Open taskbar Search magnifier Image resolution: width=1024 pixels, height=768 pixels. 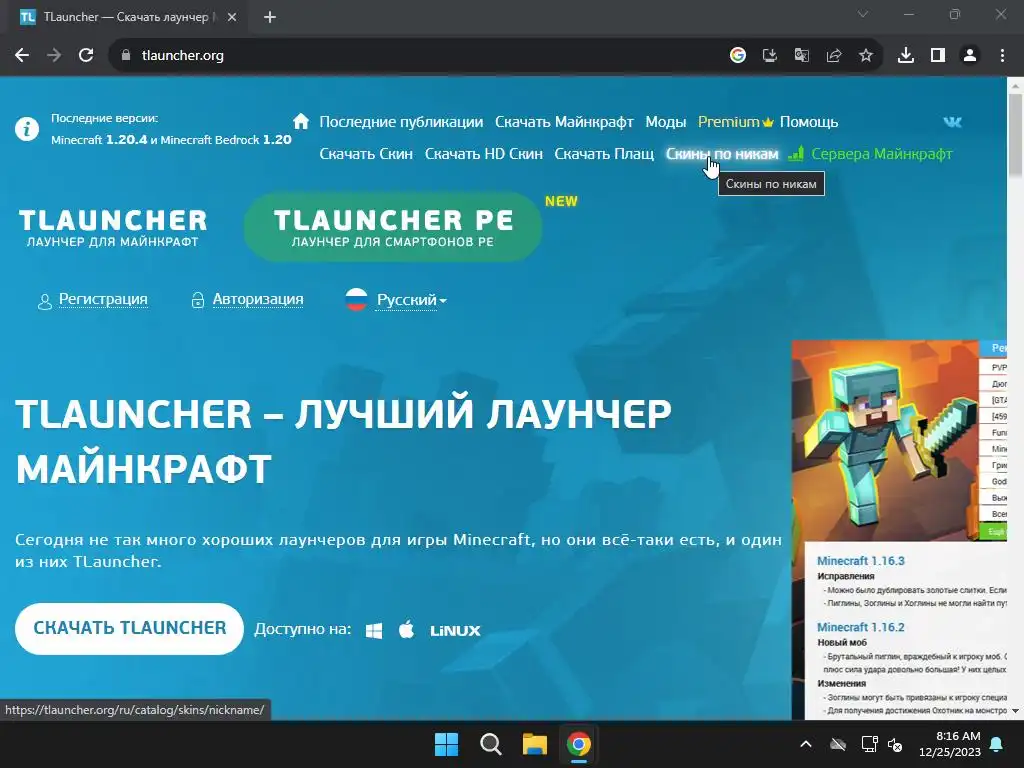(x=490, y=744)
